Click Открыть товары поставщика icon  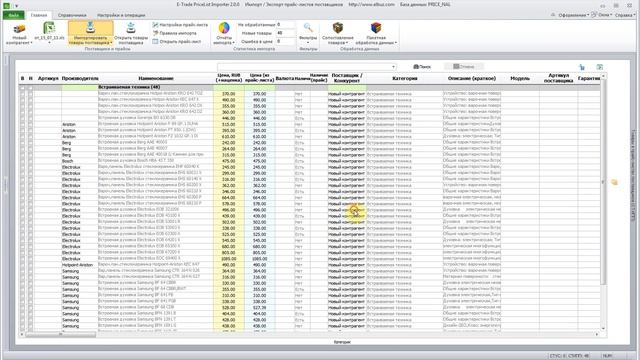(131, 28)
